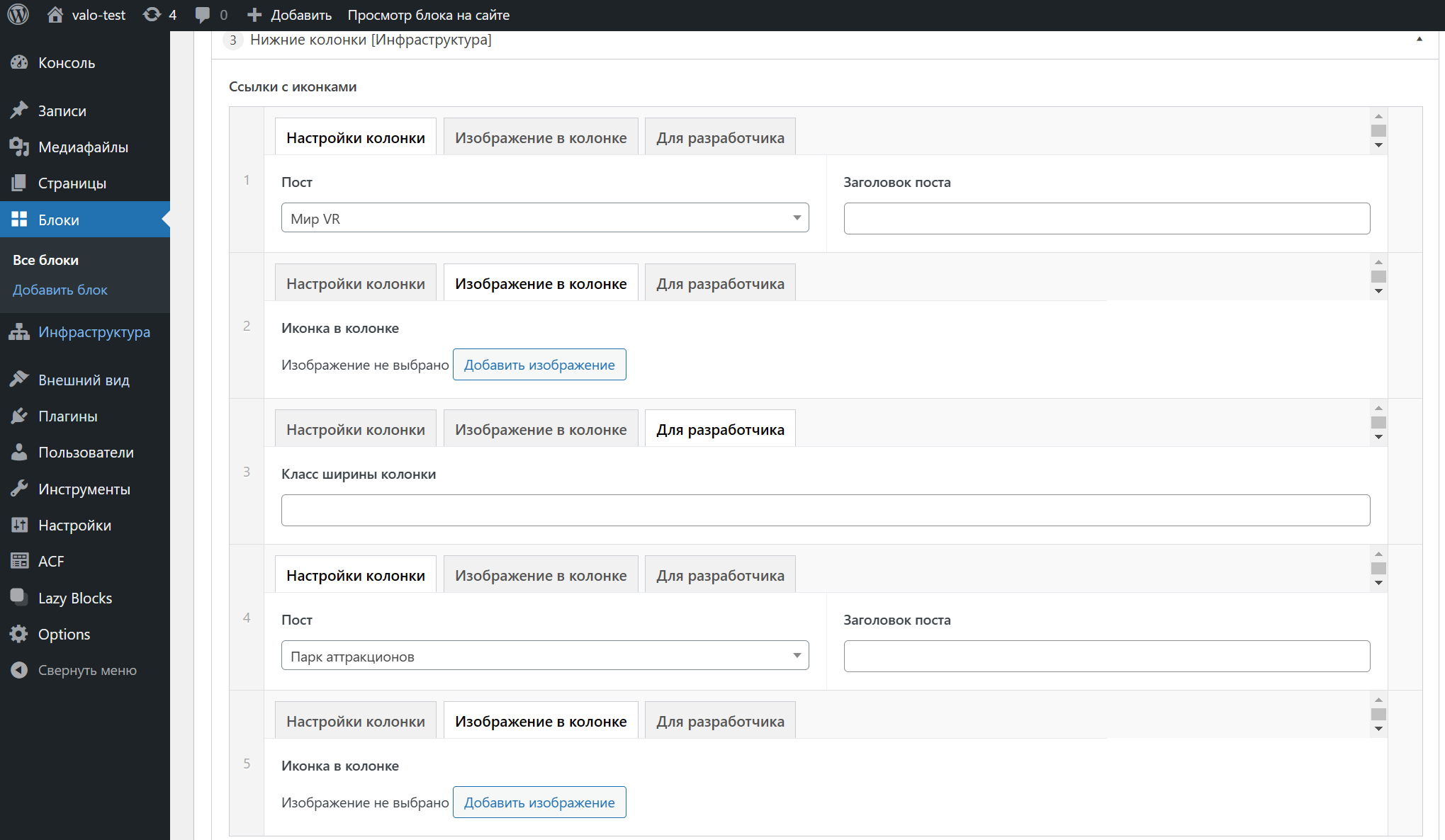Open row 4 Для разработчика tab

(x=720, y=575)
